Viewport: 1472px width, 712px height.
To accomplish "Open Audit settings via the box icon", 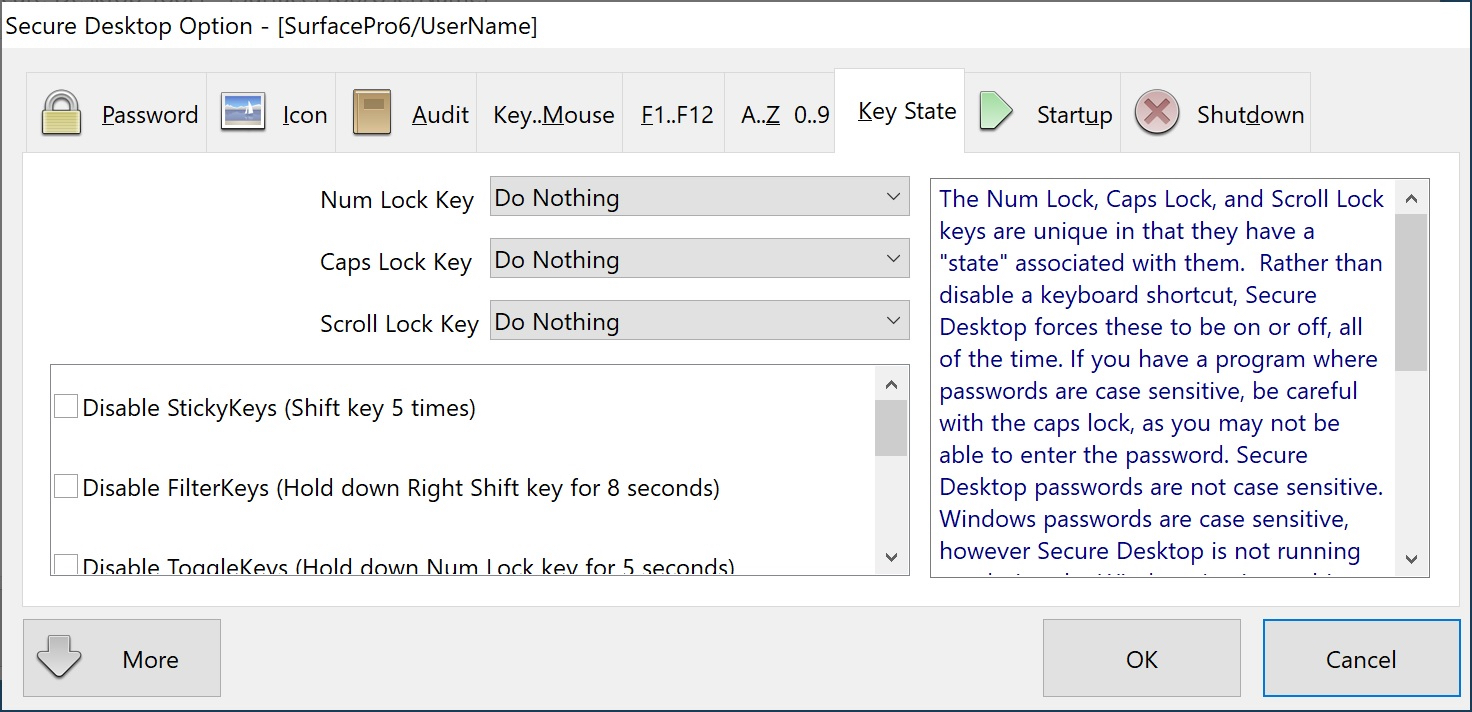I will coord(369,112).
